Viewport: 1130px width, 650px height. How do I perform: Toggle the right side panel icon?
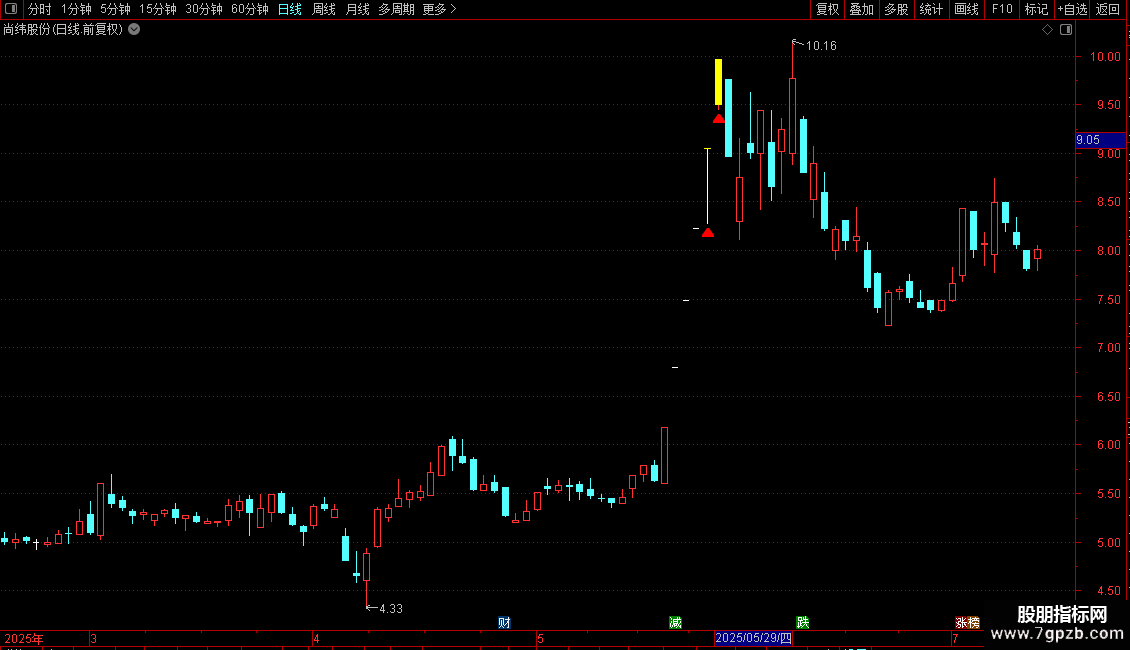[1066, 30]
